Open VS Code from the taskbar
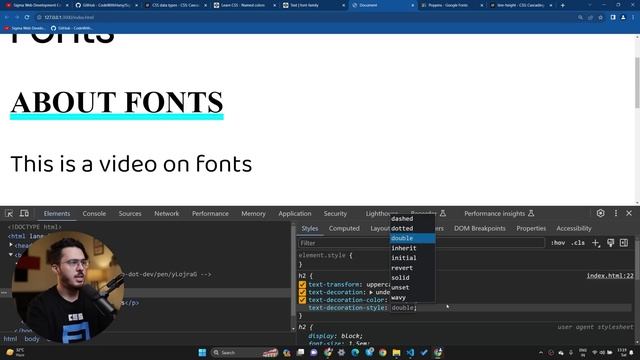The height and width of the screenshot is (360, 640). point(410,352)
